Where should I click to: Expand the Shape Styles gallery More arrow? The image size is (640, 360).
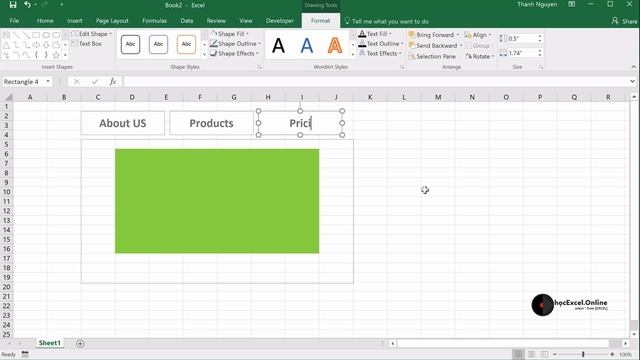click(x=204, y=55)
